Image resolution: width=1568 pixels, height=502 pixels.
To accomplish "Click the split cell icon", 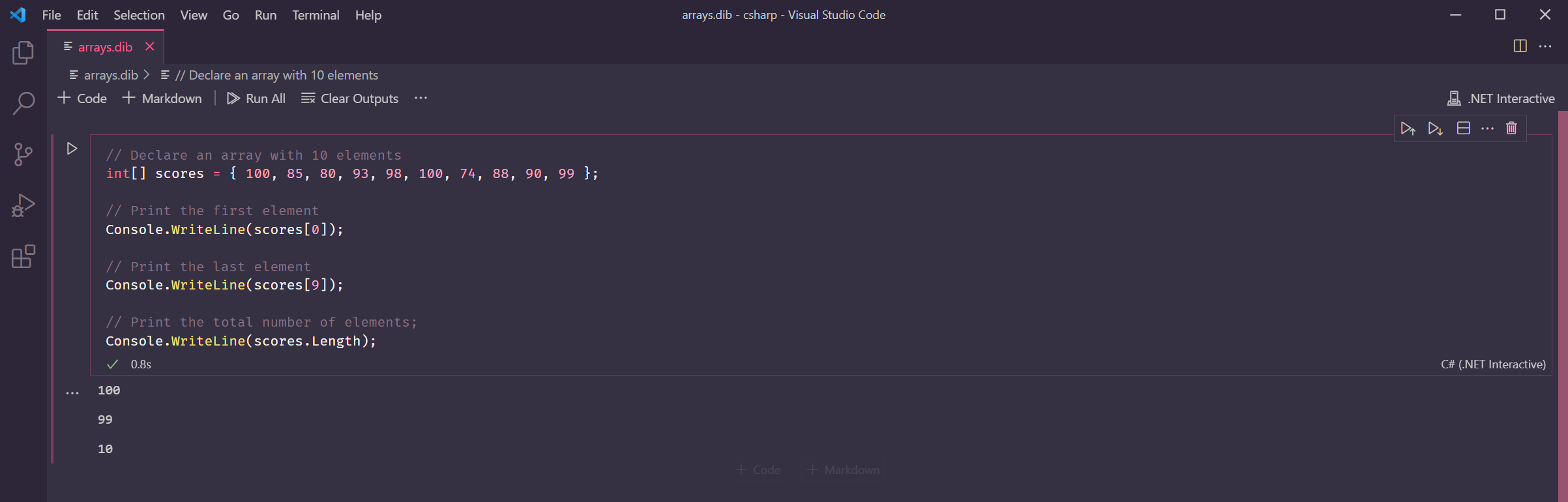I will click(1463, 128).
